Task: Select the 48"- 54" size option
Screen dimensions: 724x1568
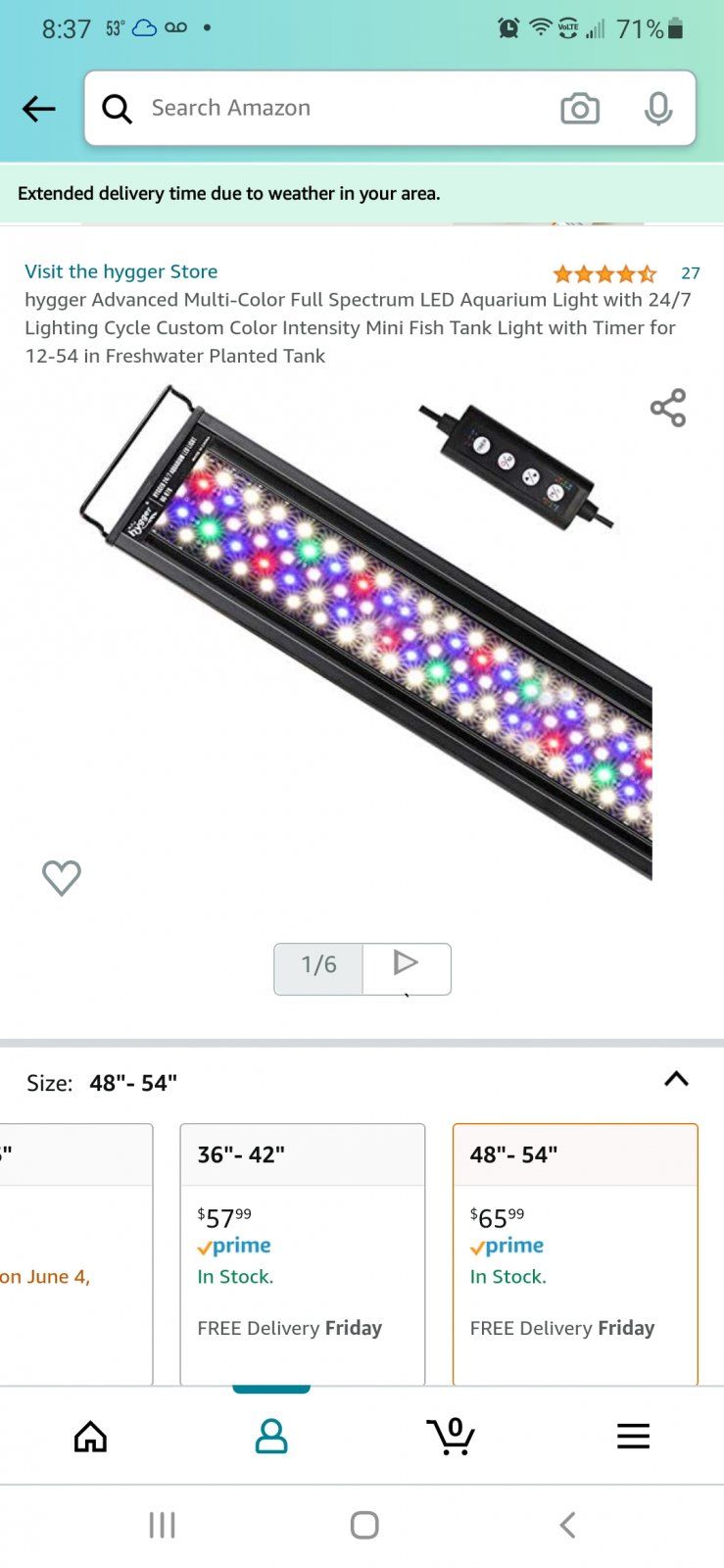Action: 575,1253
